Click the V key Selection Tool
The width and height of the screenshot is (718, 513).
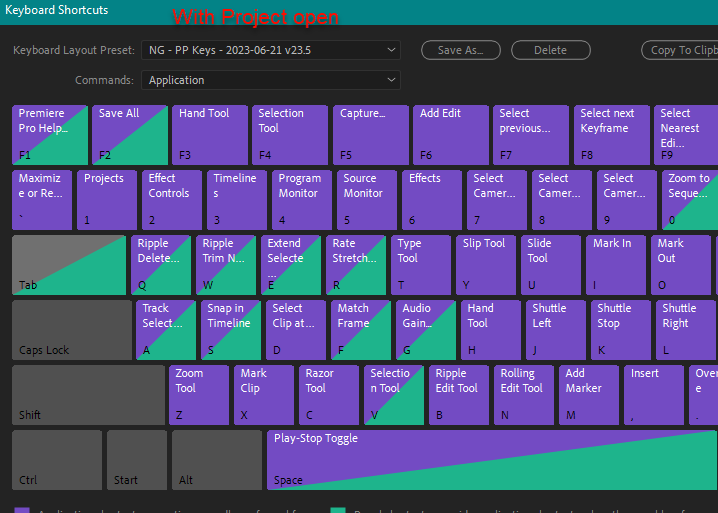click(x=394, y=395)
